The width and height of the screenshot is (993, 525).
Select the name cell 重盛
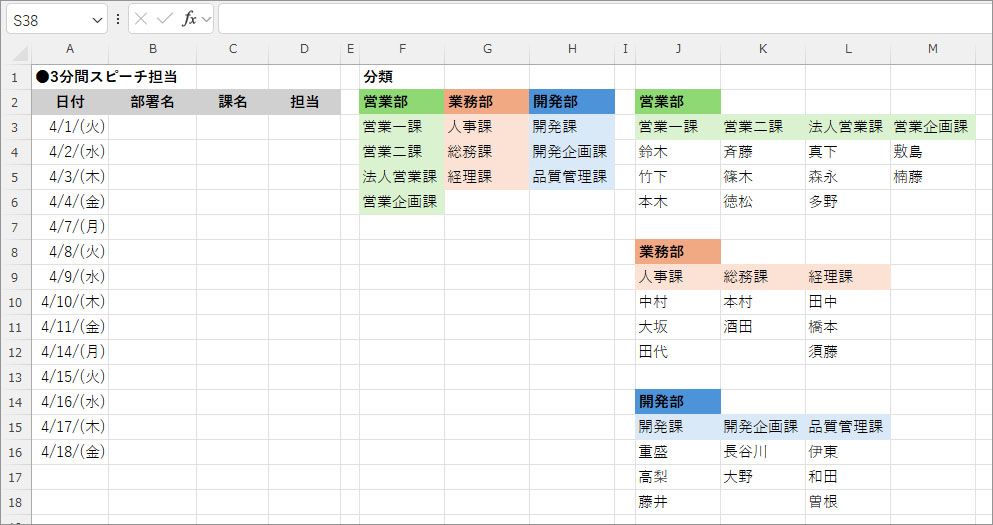pyautogui.click(x=678, y=452)
